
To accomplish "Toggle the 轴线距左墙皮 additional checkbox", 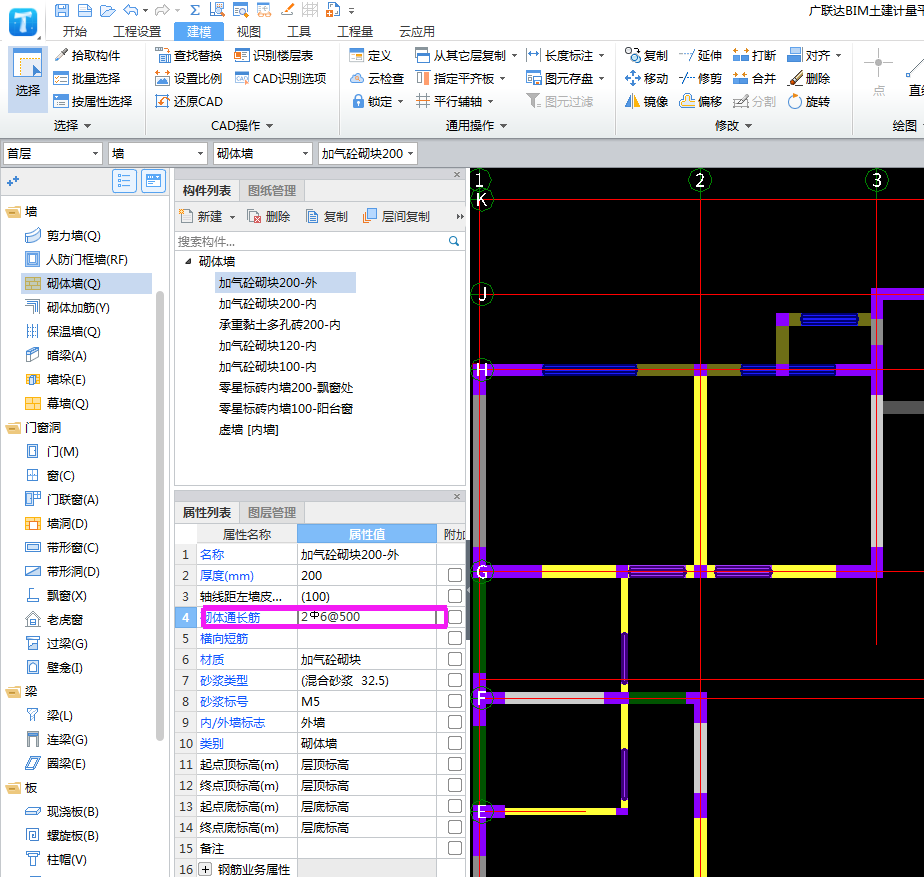I will click(x=454, y=596).
